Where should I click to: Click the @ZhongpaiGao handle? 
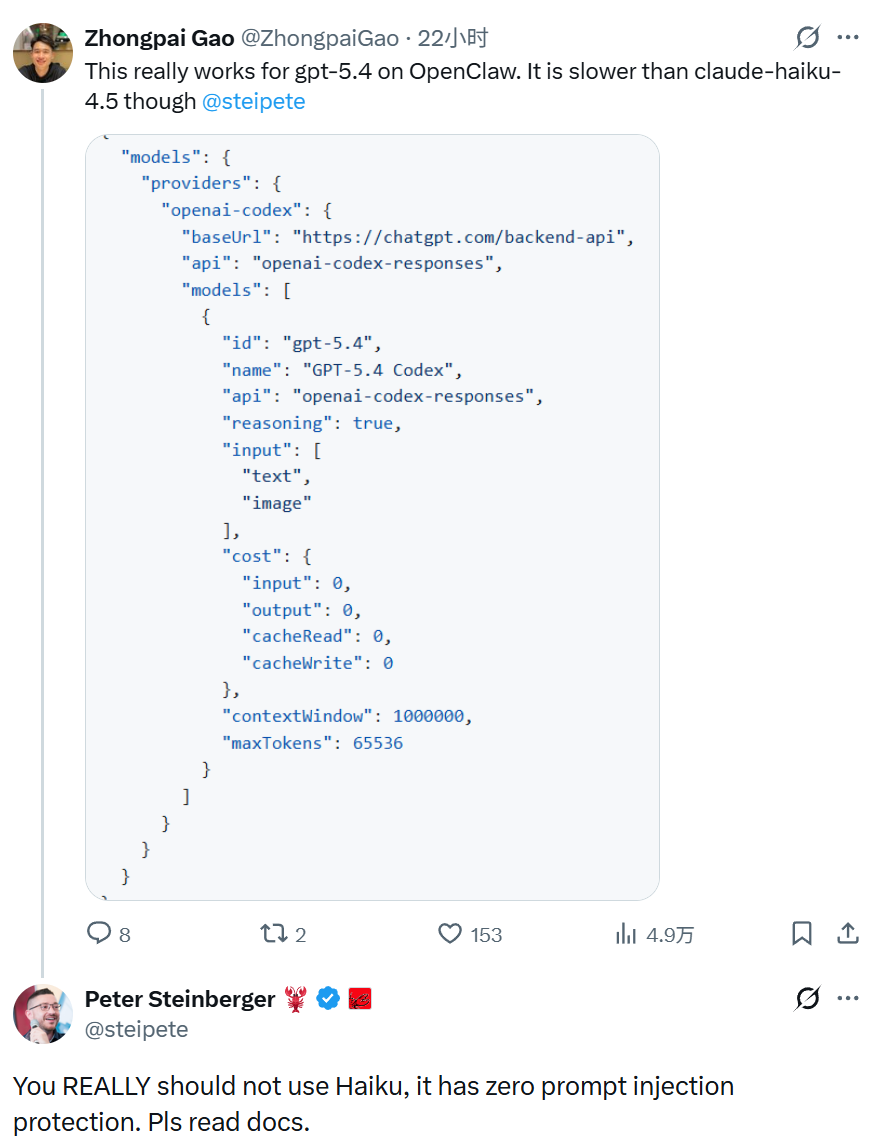(320, 38)
